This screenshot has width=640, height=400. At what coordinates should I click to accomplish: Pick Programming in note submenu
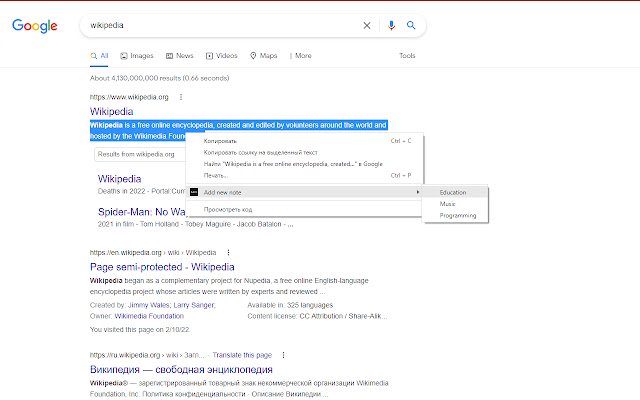pos(455,216)
